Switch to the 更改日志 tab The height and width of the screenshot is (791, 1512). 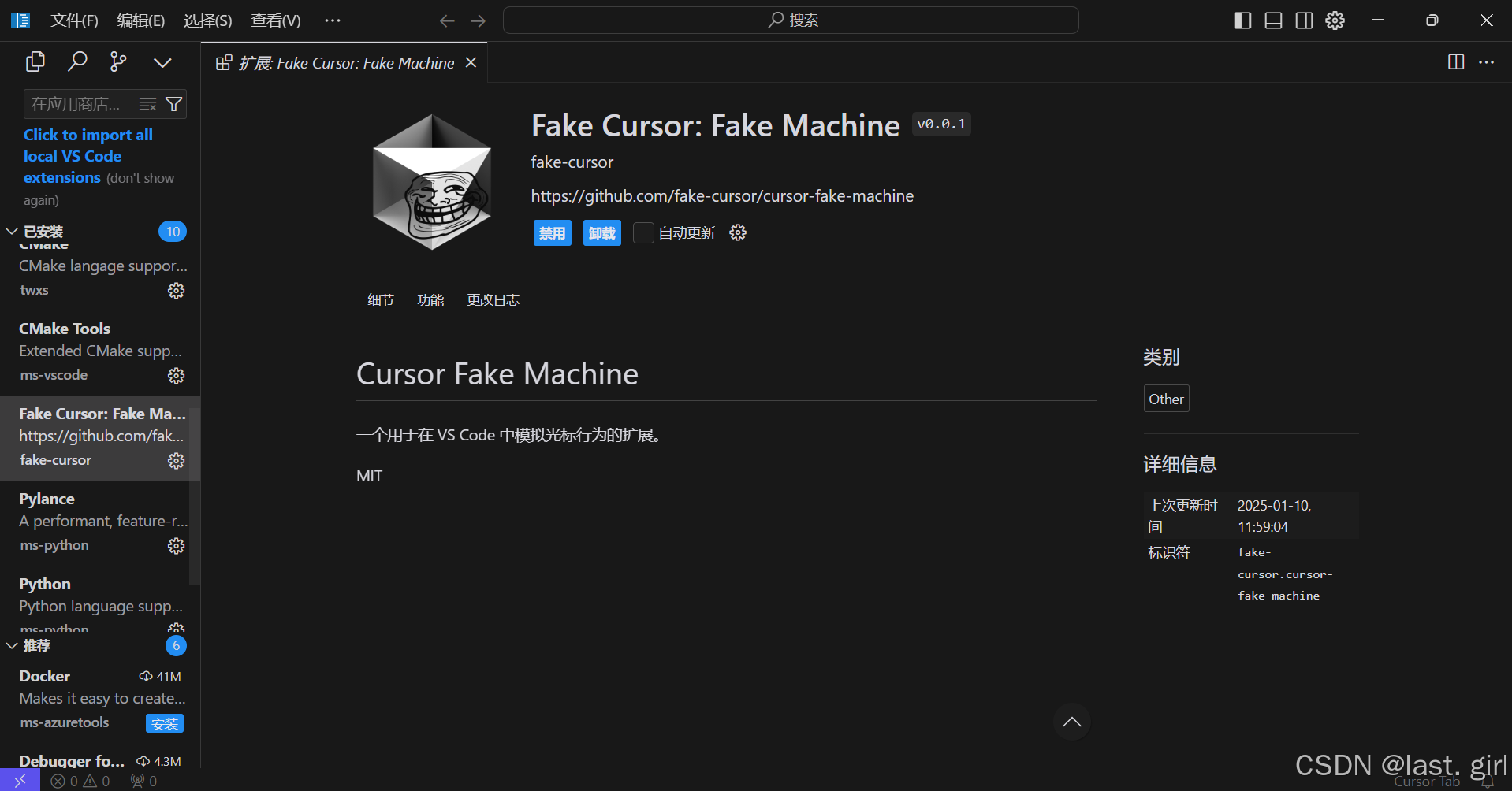click(x=493, y=300)
